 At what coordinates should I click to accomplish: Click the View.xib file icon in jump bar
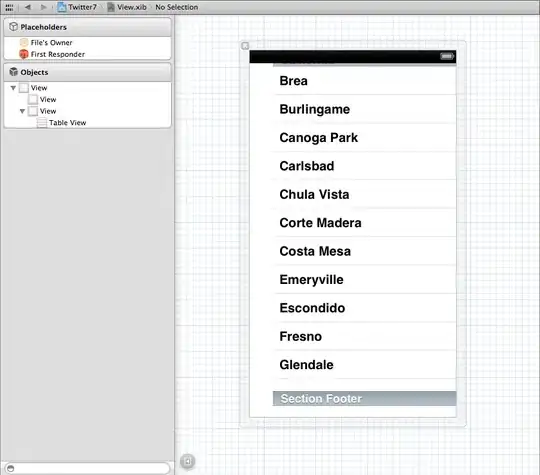pyautogui.click(x=111, y=7)
